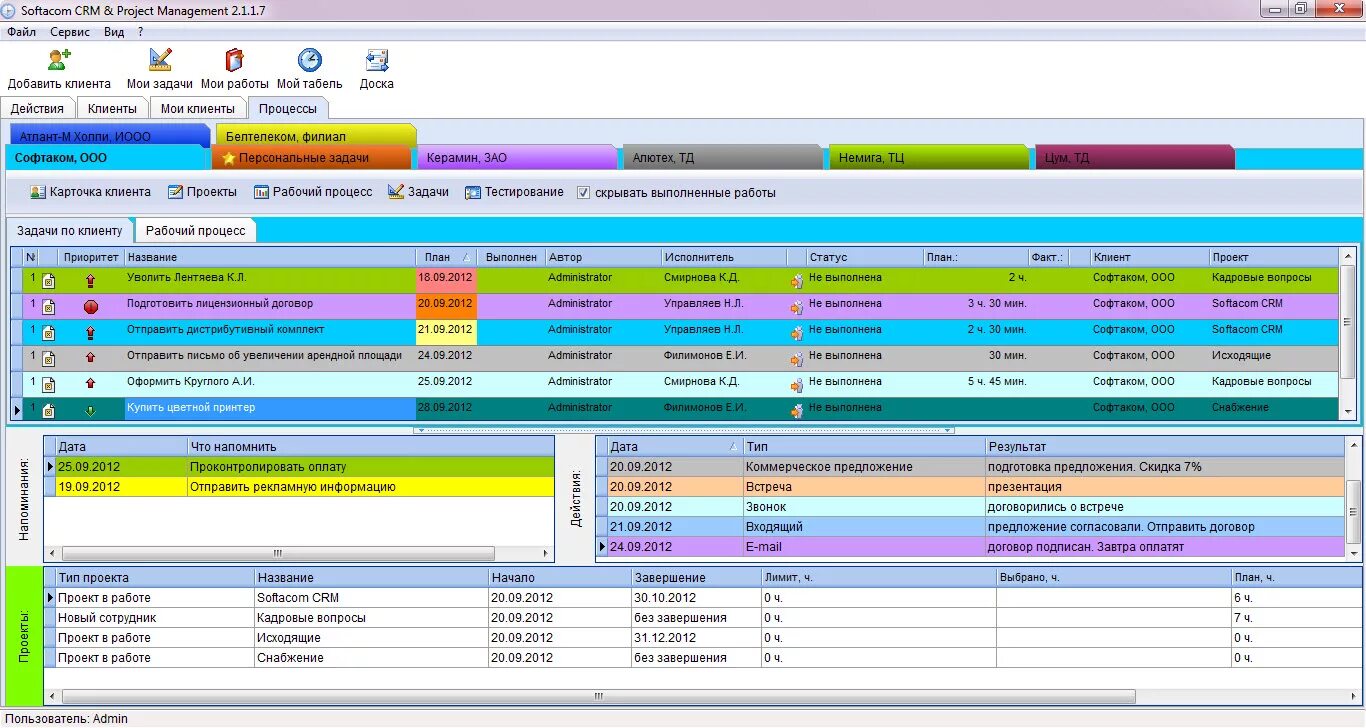Switch to the Действия tab
The width and height of the screenshot is (1366, 728).
[38, 108]
